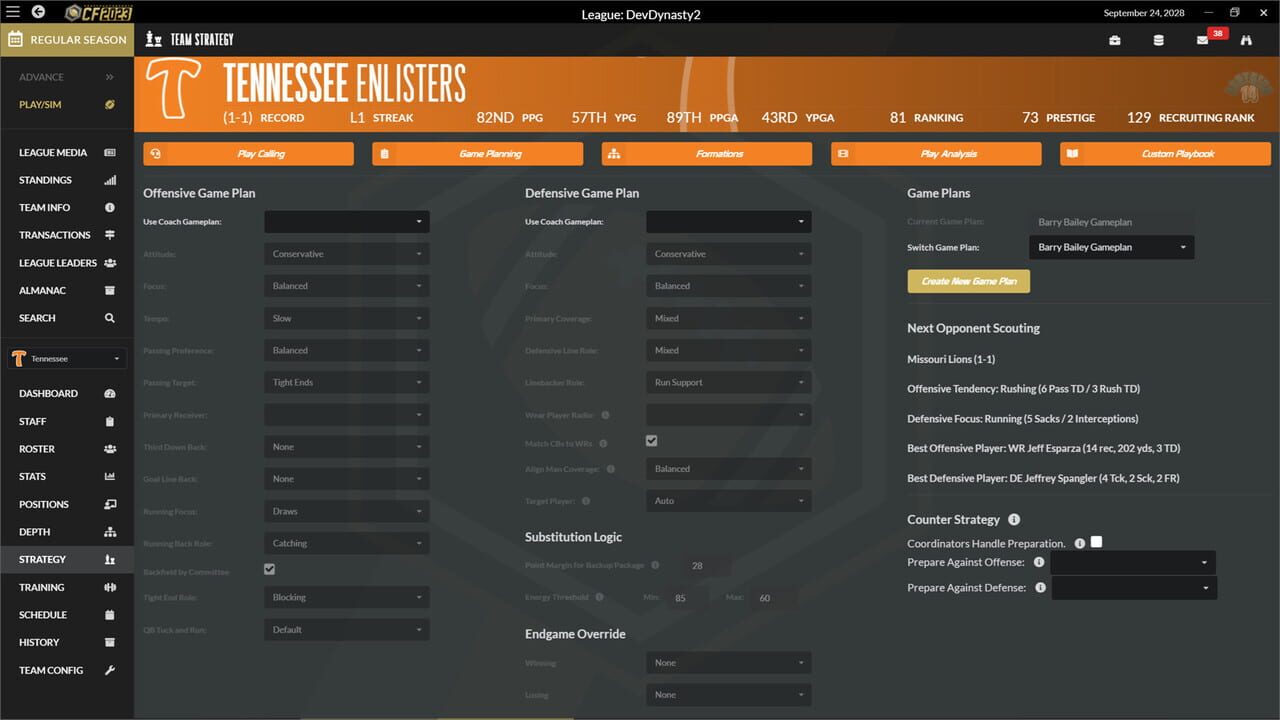Enable Coordinators Handle Preparation
The height and width of the screenshot is (720, 1280).
[x=1096, y=541]
